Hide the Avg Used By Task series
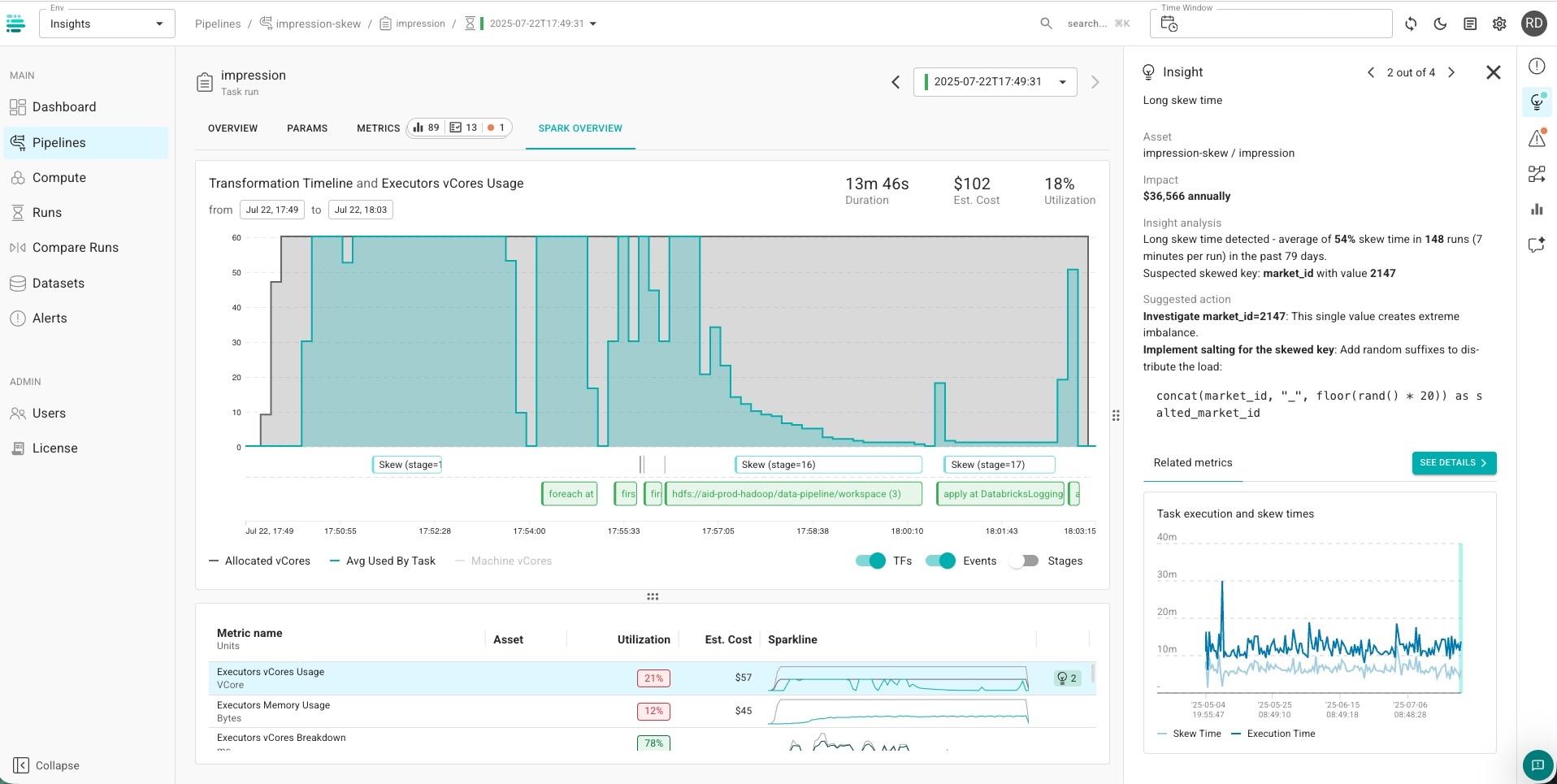 [383, 561]
